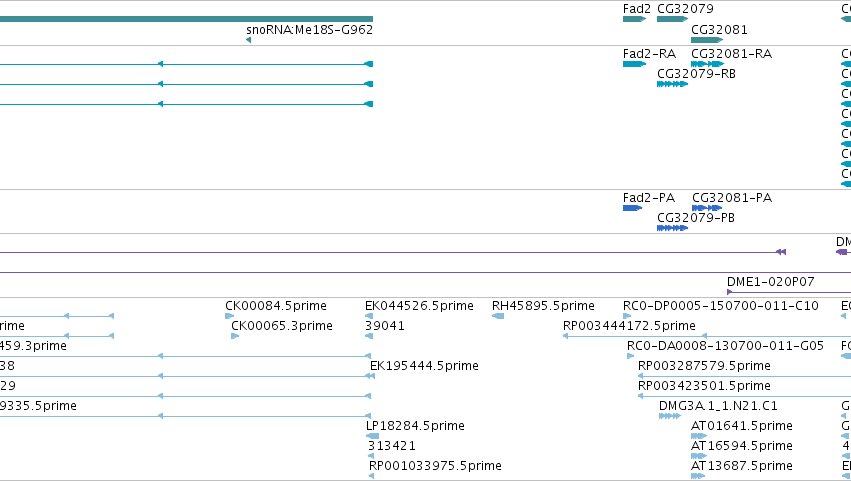Open RC0-DP0005-150700-011-C10 label
851x481 pixels.
[721, 306]
